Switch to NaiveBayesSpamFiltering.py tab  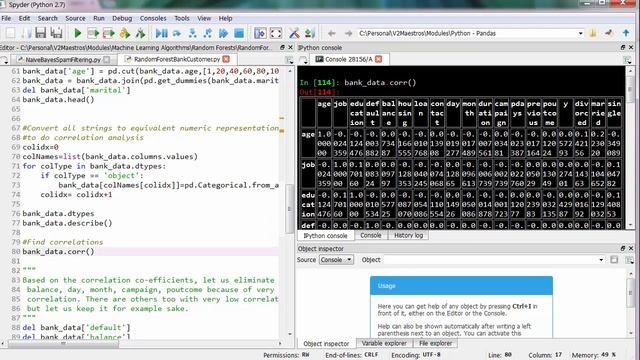coord(62,60)
